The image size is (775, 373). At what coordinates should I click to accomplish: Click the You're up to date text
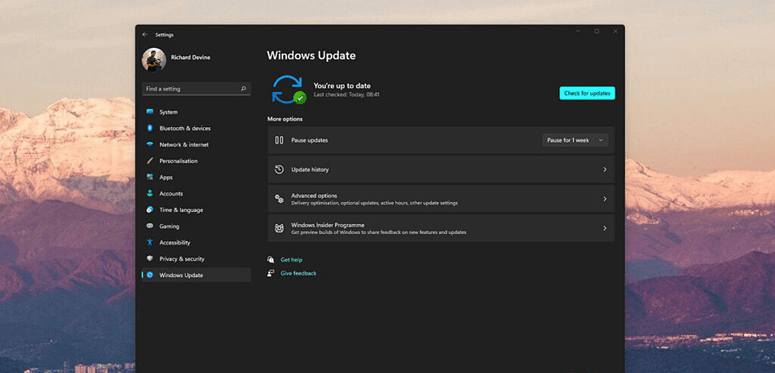tap(342, 85)
